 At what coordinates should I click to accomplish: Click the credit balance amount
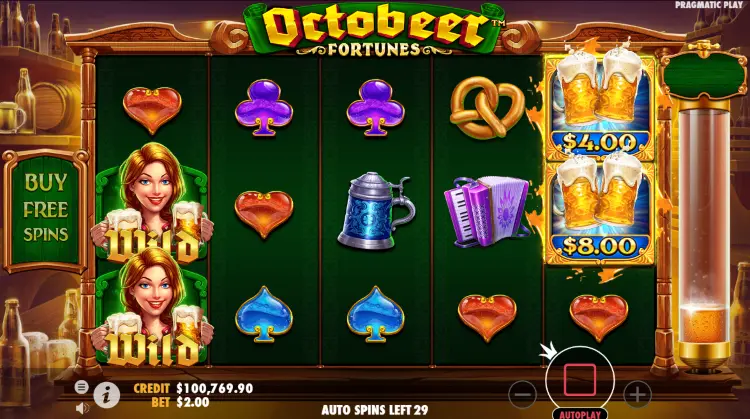[214, 388]
